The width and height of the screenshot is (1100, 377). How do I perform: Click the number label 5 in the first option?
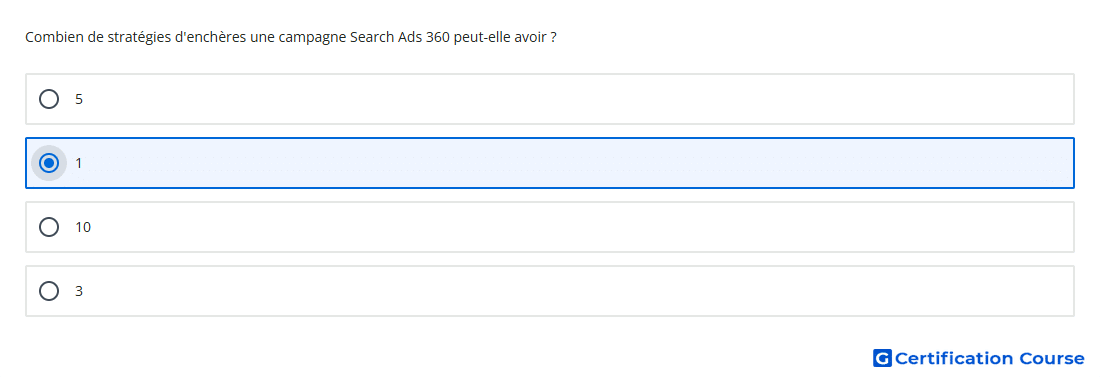(x=79, y=99)
